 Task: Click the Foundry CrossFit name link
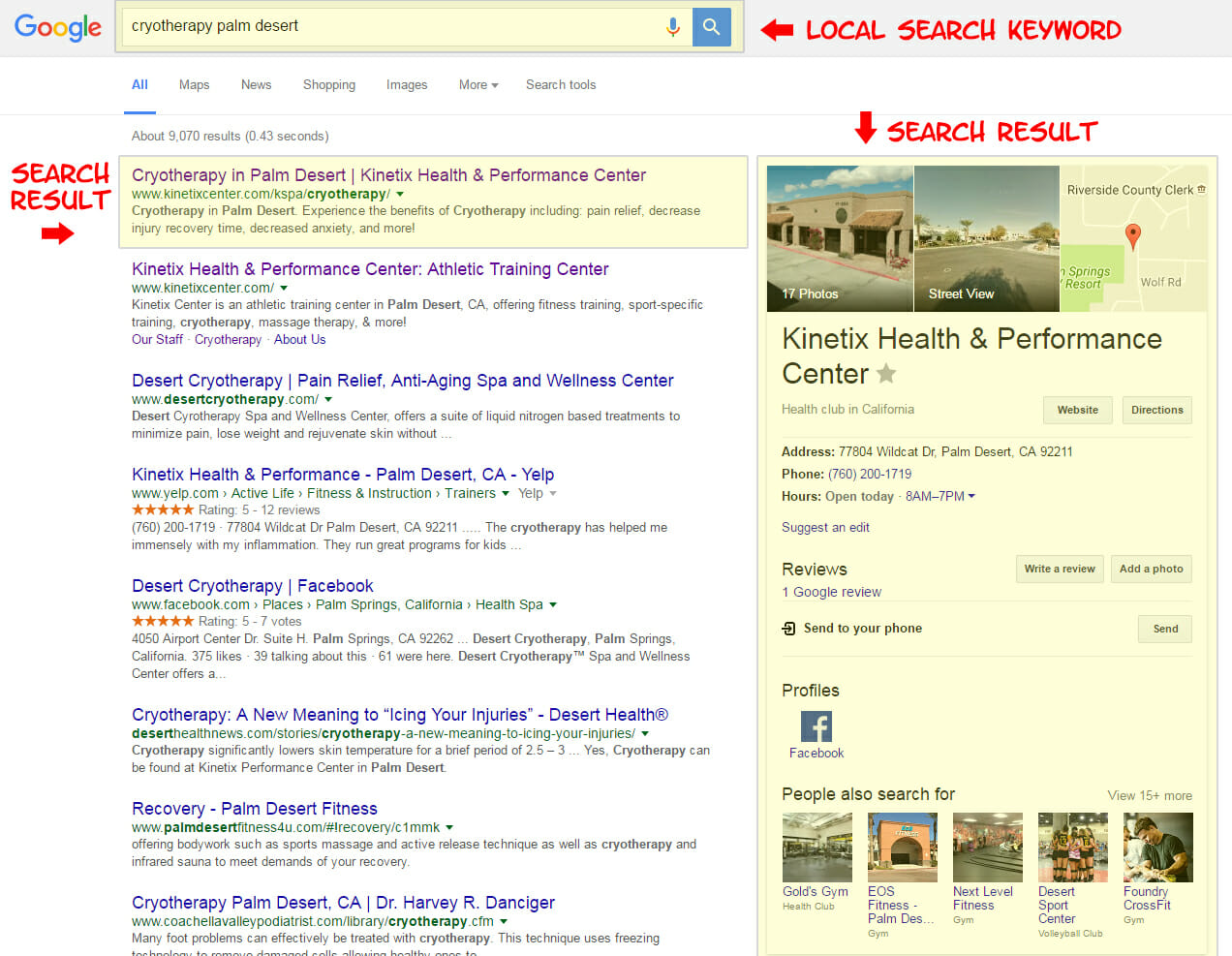point(1147,899)
